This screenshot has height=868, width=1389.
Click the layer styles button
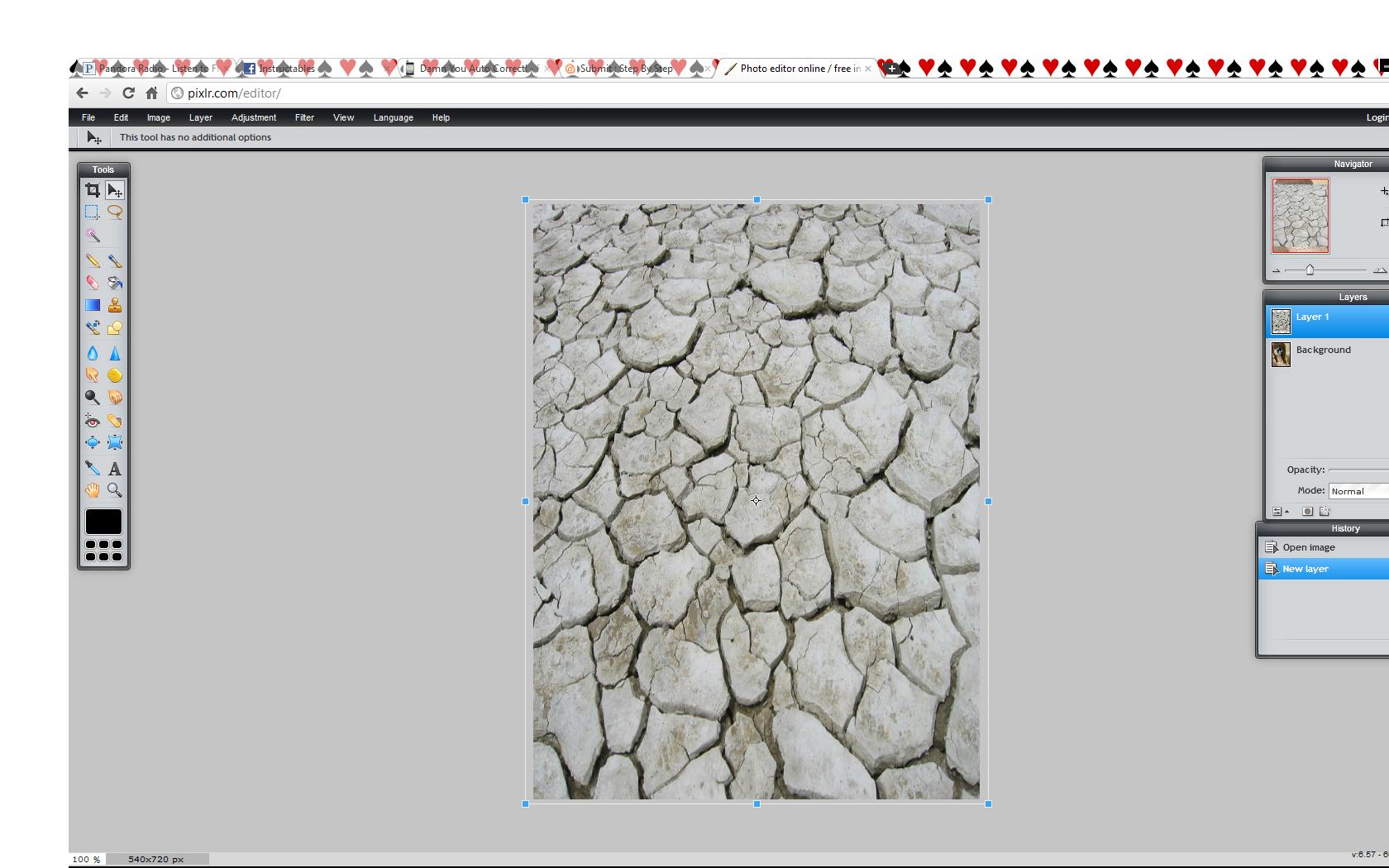[x=1325, y=512]
